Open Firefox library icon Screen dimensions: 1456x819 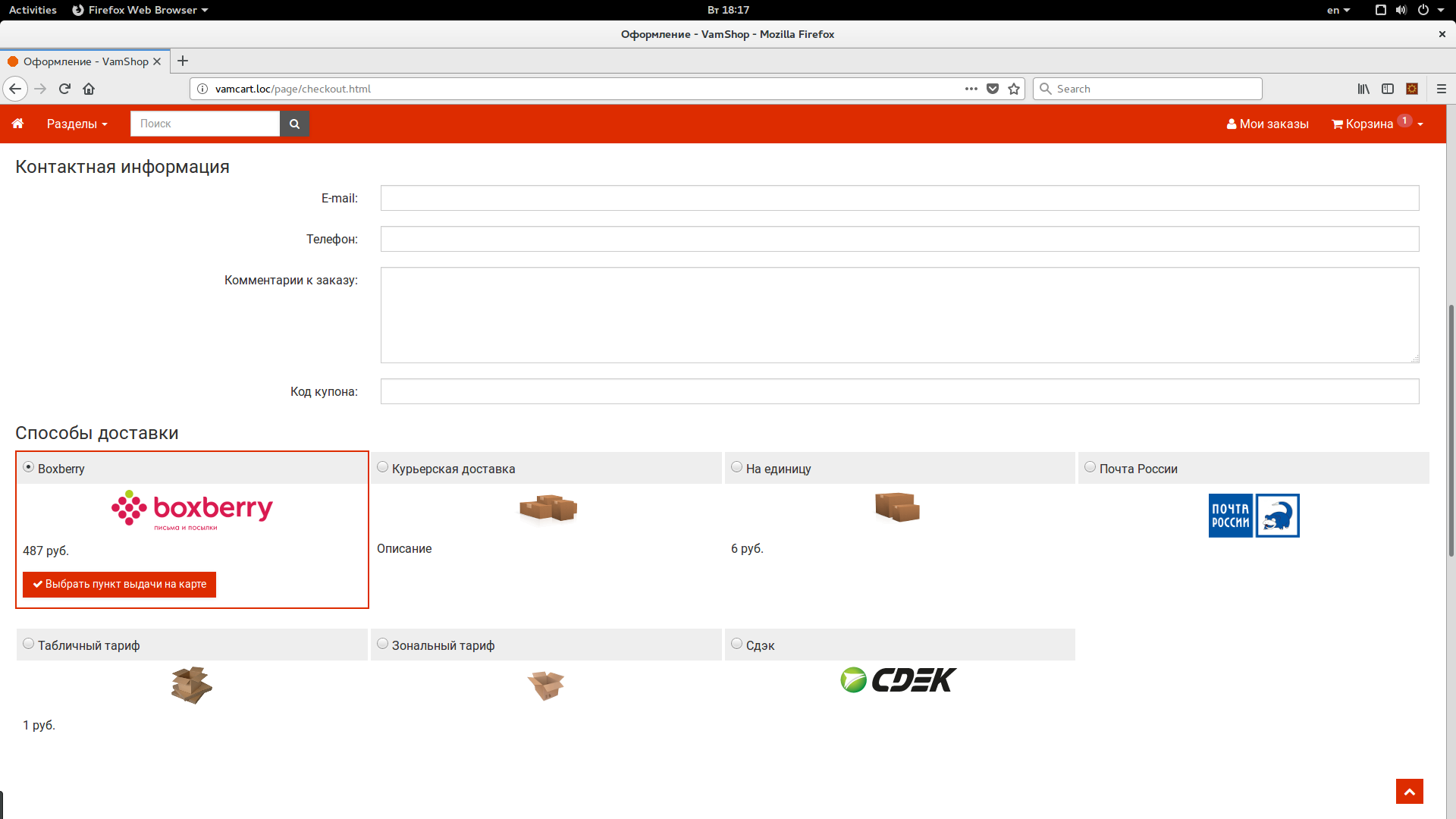tap(1363, 89)
